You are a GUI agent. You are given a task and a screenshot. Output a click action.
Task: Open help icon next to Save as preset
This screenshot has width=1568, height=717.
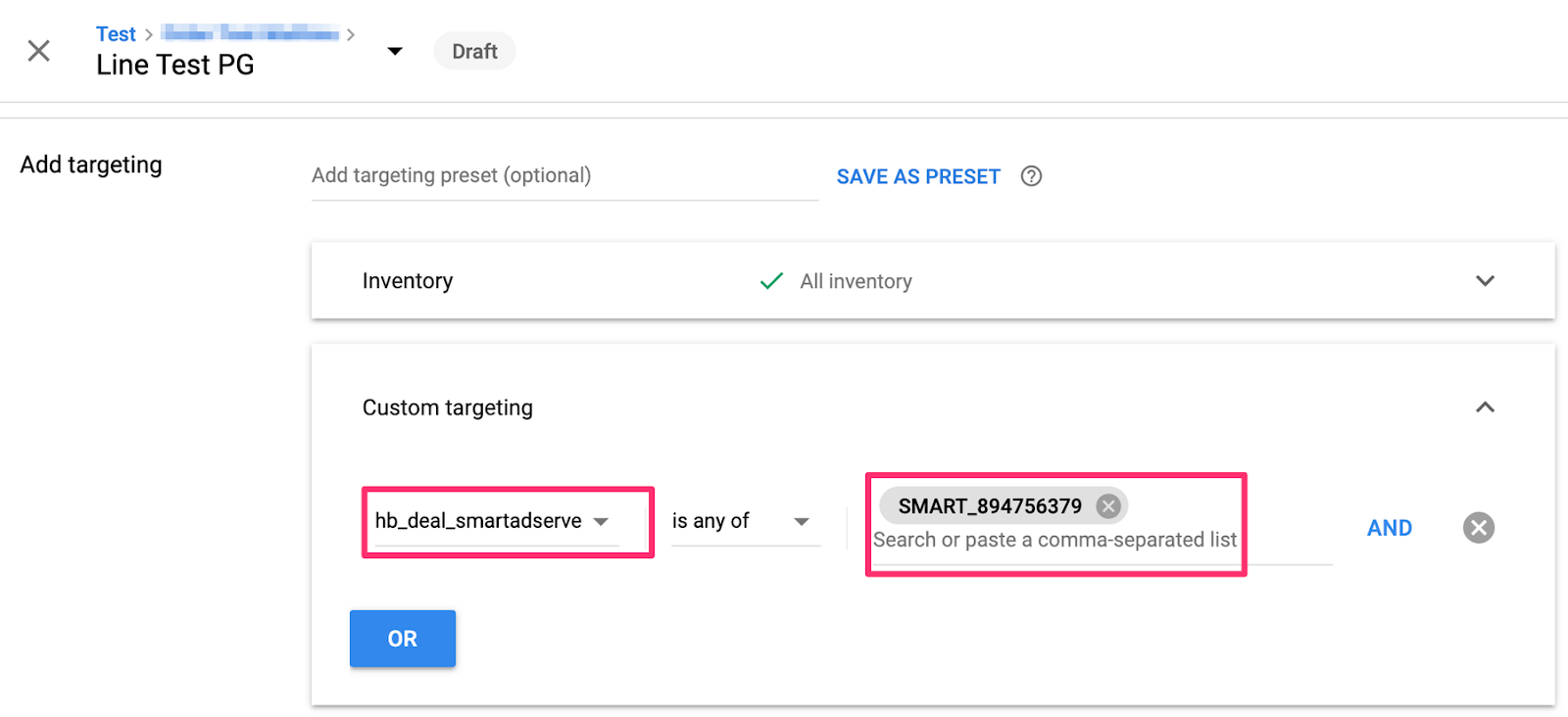[1031, 176]
